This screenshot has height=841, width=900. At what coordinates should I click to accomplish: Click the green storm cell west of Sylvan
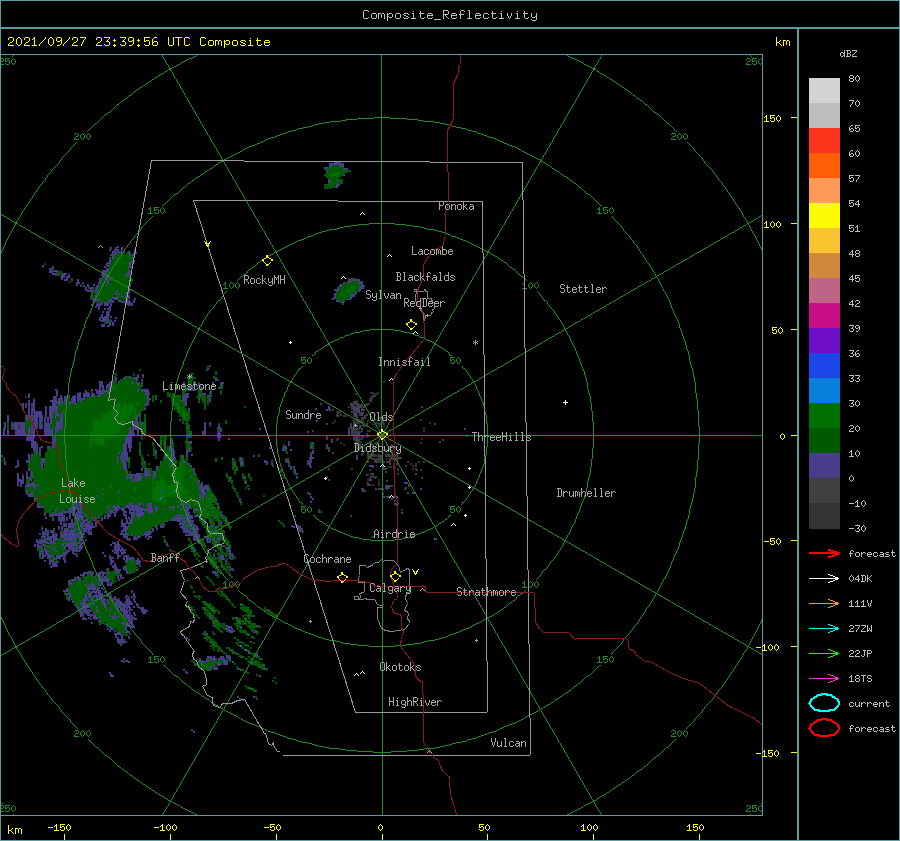click(x=348, y=290)
